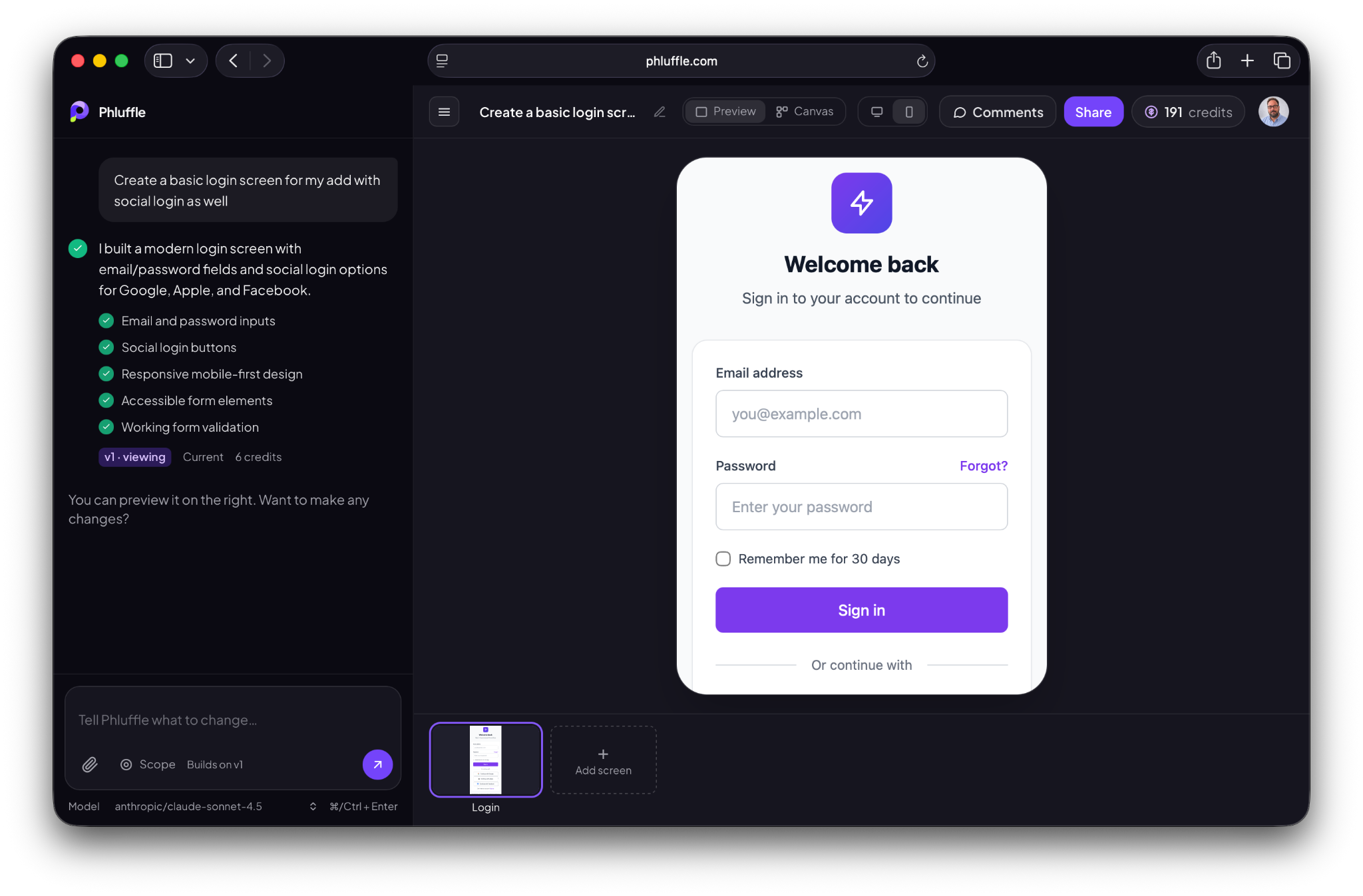Click the v1 viewing version badge
Viewport: 1363px width, 896px height.
click(135, 457)
